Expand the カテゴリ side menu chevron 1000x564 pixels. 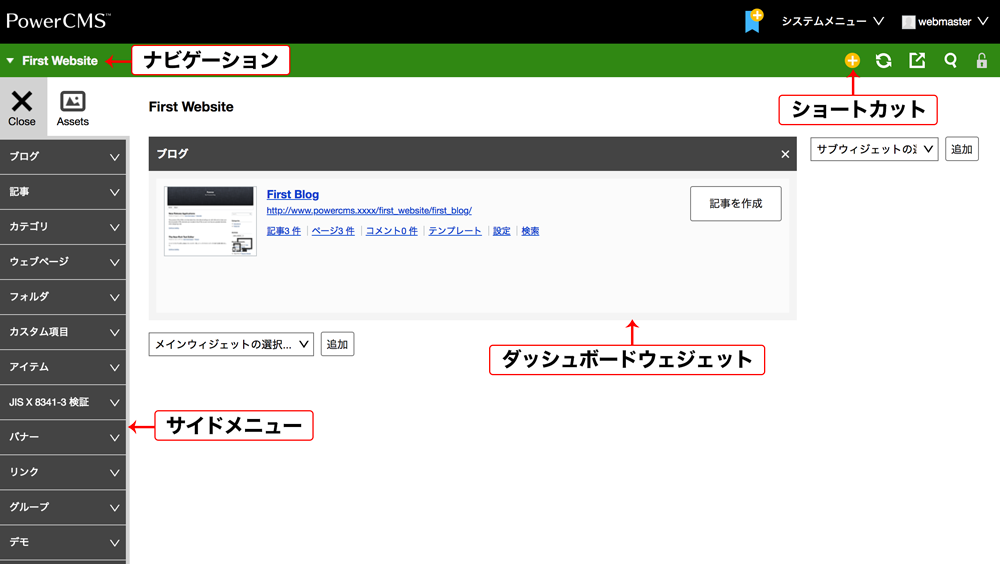[114, 227]
